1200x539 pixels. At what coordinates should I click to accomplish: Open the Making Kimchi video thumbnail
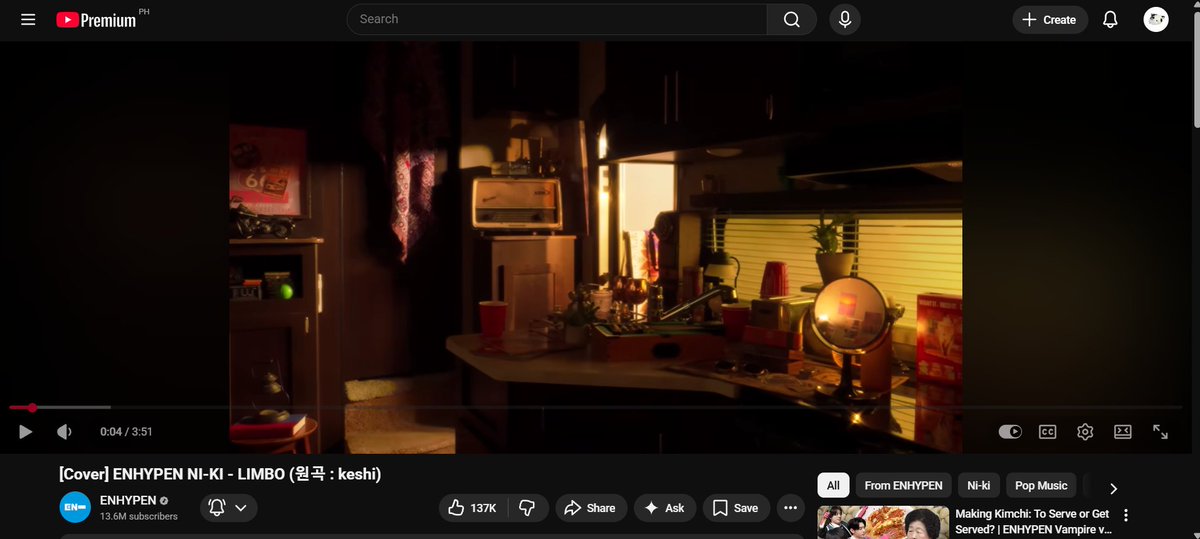pos(883,522)
